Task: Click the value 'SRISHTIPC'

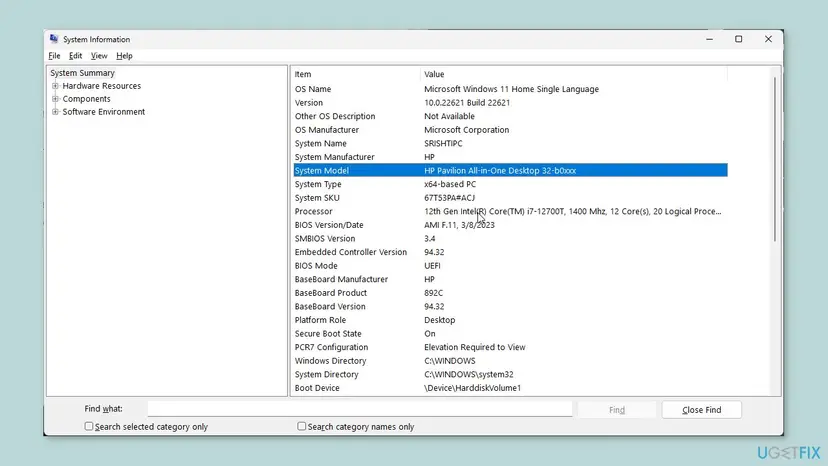Action: click(x=443, y=143)
